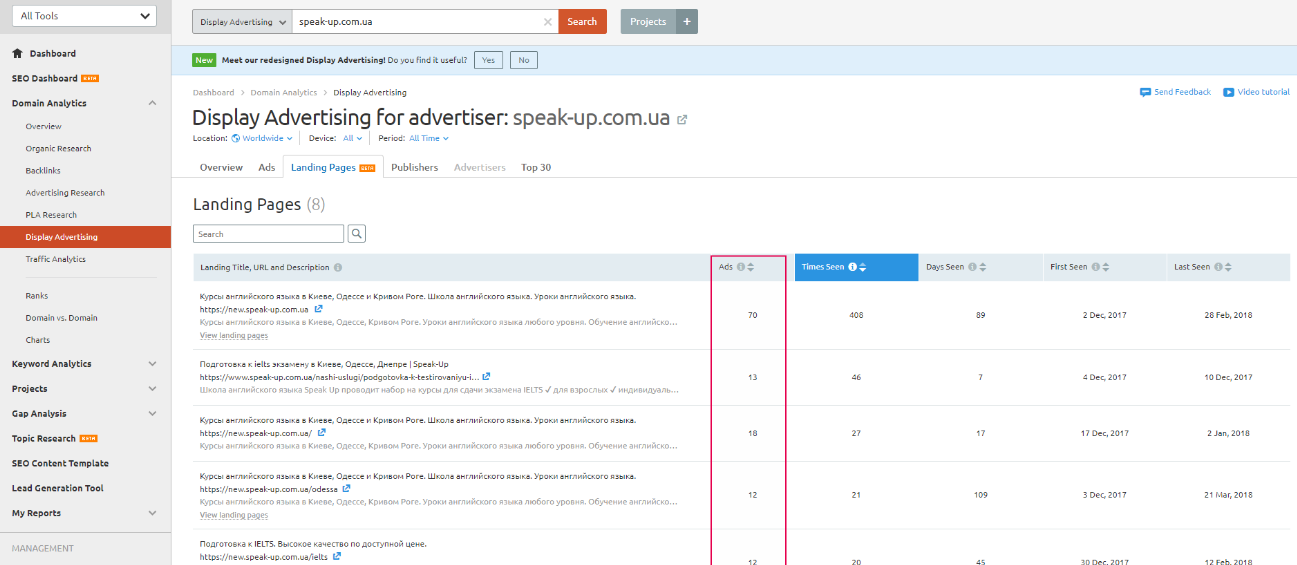Image resolution: width=1297 pixels, height=565 pixels.
Task: Open external link icon next to speak-up.com.ua heading
Action: [682, 119]
